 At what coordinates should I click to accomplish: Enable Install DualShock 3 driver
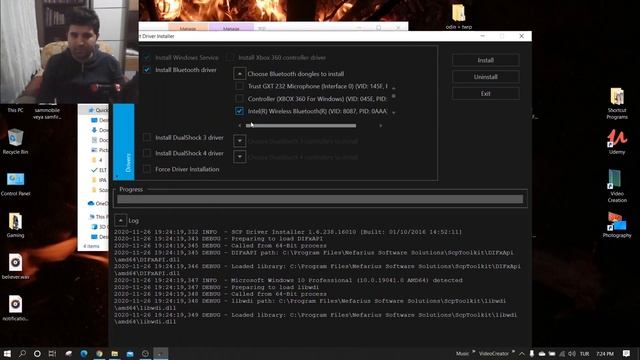point(147,138)
